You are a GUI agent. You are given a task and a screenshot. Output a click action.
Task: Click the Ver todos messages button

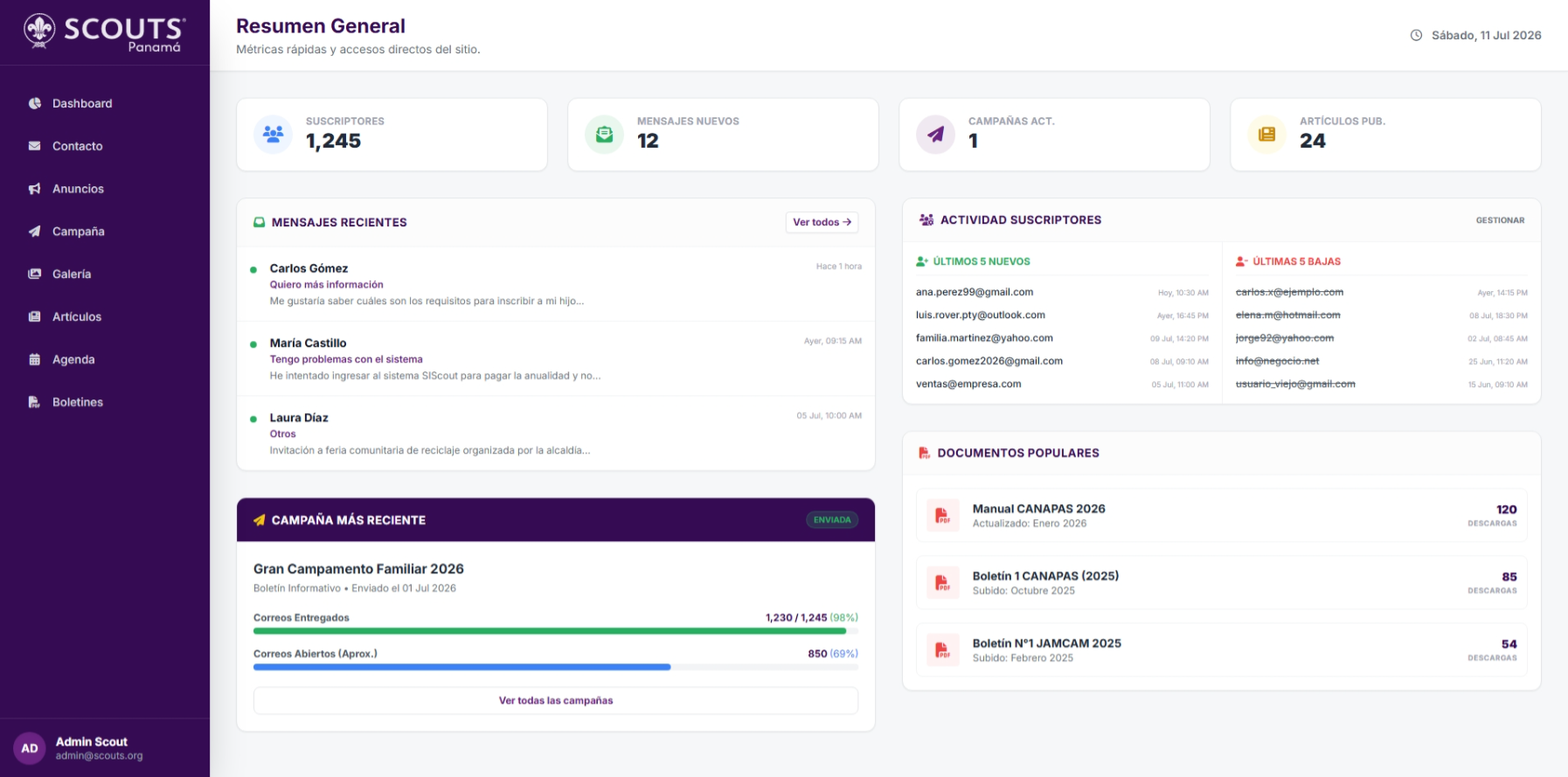point(822,222)
